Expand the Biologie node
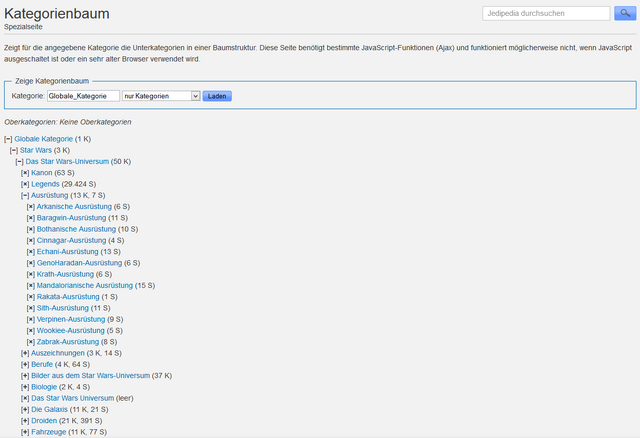 coord(25,387)
